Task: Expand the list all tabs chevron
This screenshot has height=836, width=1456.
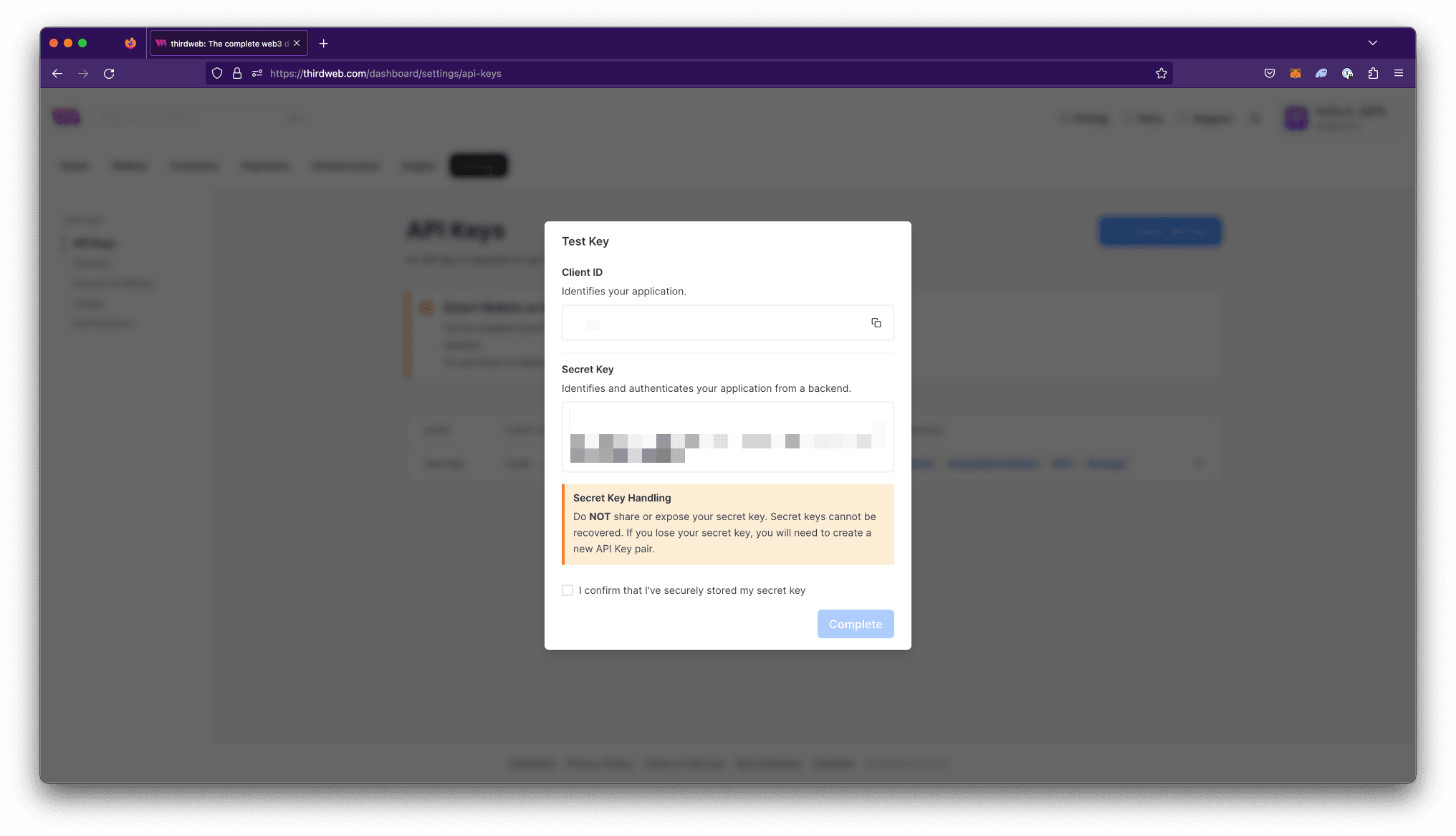Action: (x=1372, y=43)
